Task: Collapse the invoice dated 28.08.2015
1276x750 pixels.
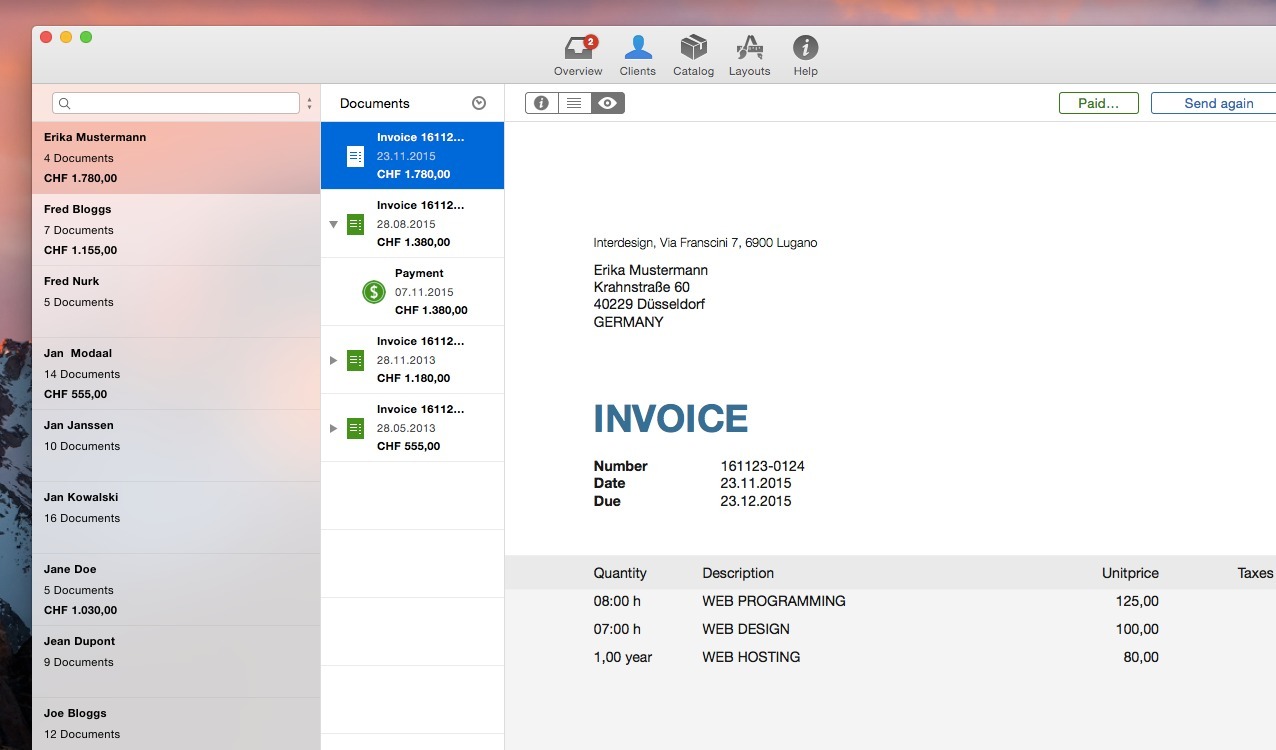Action: 334,224
